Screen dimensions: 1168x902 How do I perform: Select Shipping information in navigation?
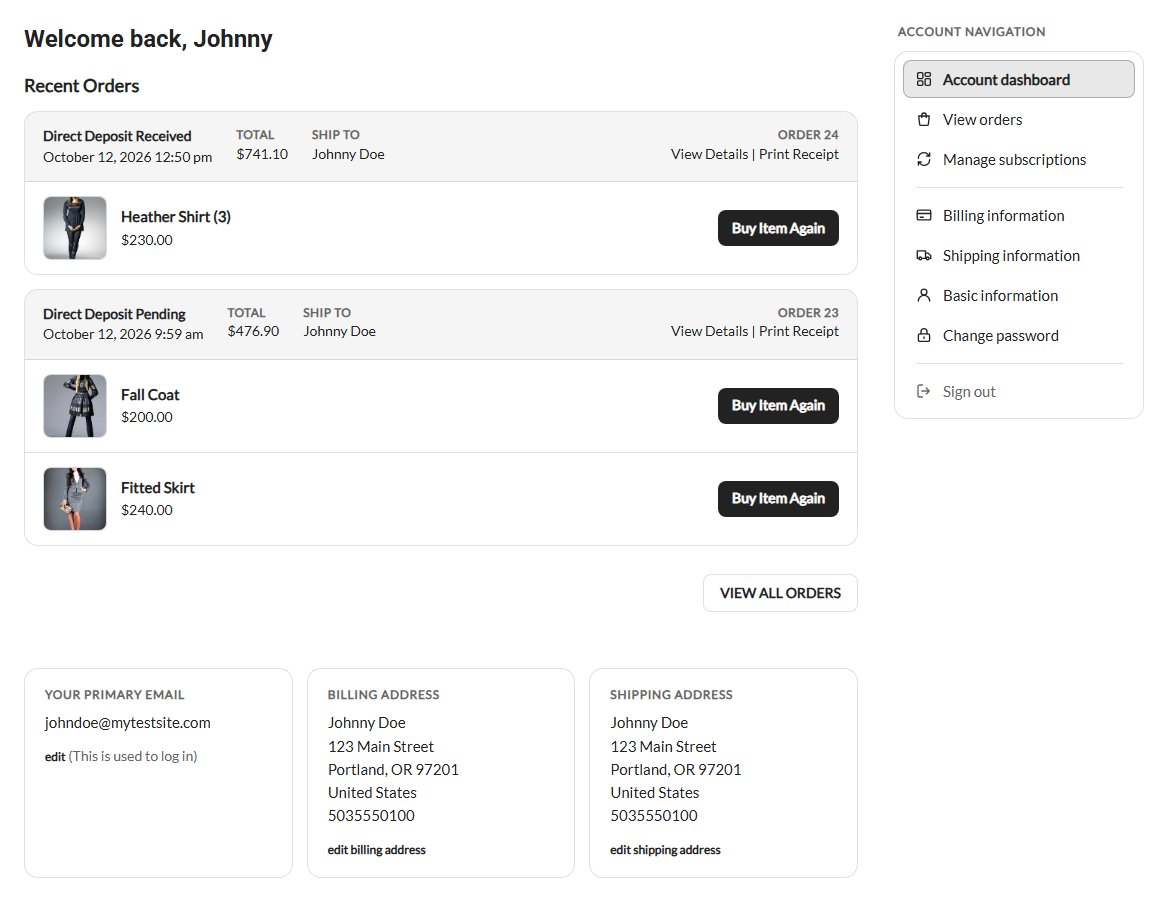click(1018, 255)
